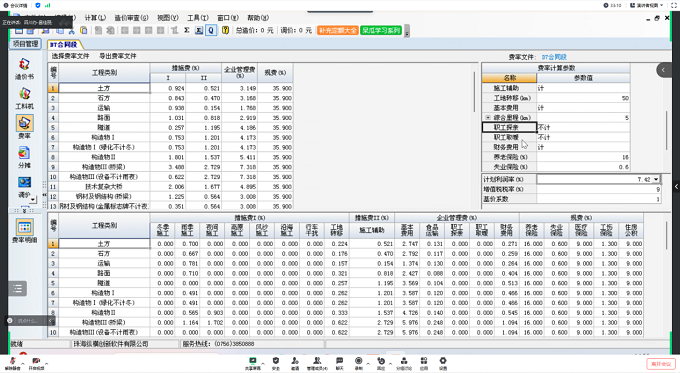This screenshot has width=680, height=373.
Task: Select the 费率 sidebar icon
Action: (x=24, y=128)
